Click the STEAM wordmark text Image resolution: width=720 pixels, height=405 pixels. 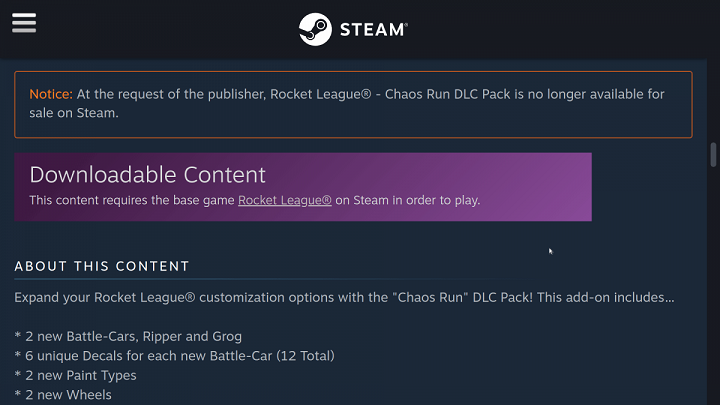click(x=373, y=30)
